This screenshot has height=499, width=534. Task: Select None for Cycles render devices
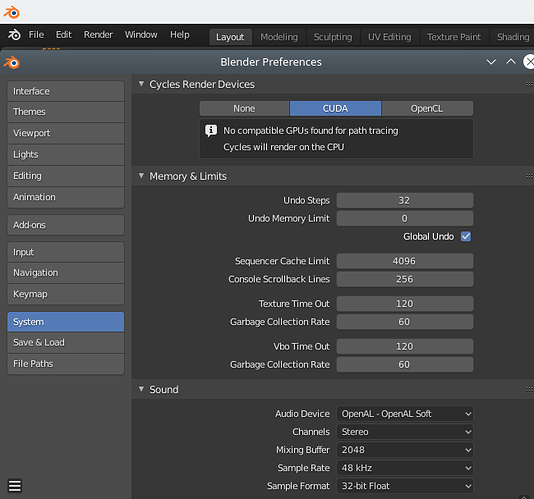(x=244, y=109)
